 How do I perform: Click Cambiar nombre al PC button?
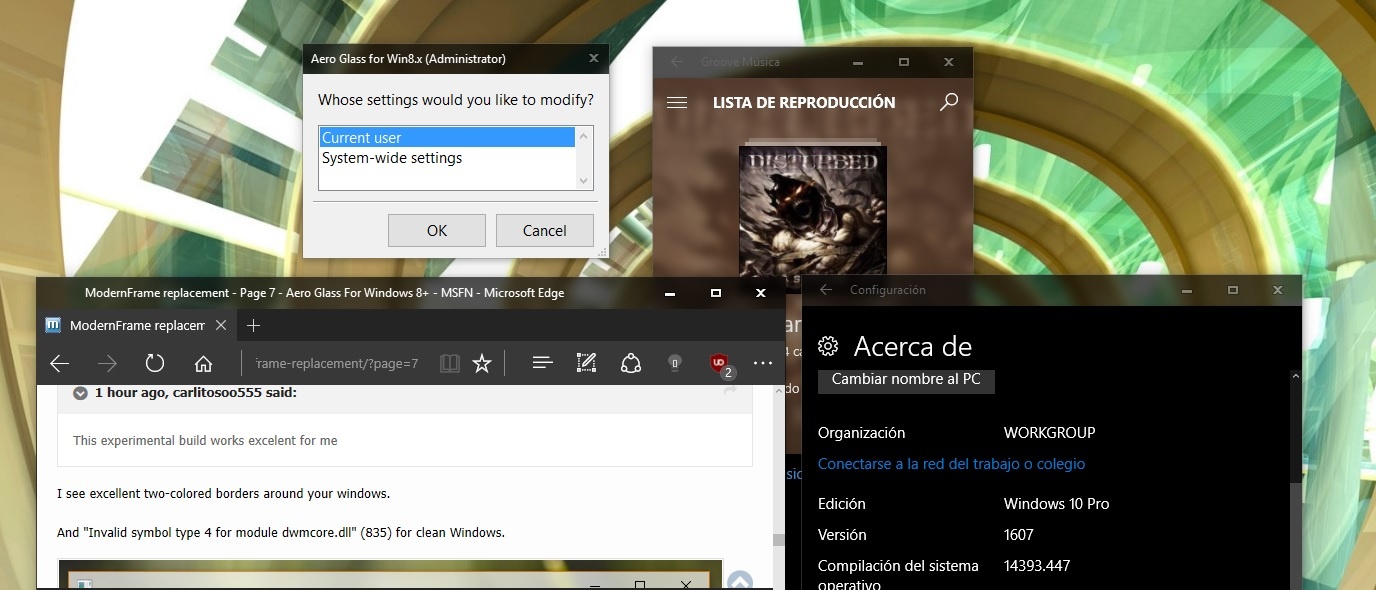[x=906, y=380]
